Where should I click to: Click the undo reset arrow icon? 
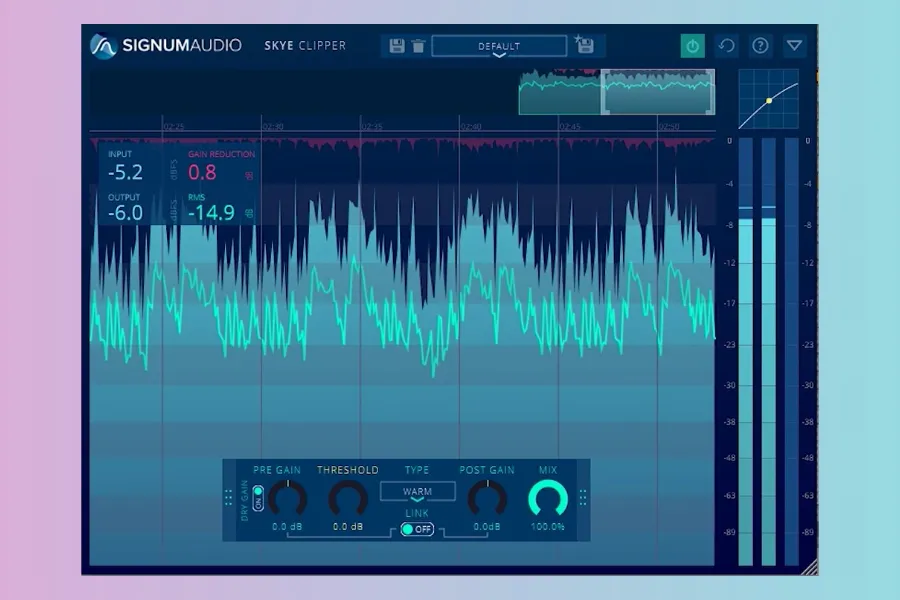[727, 46]
